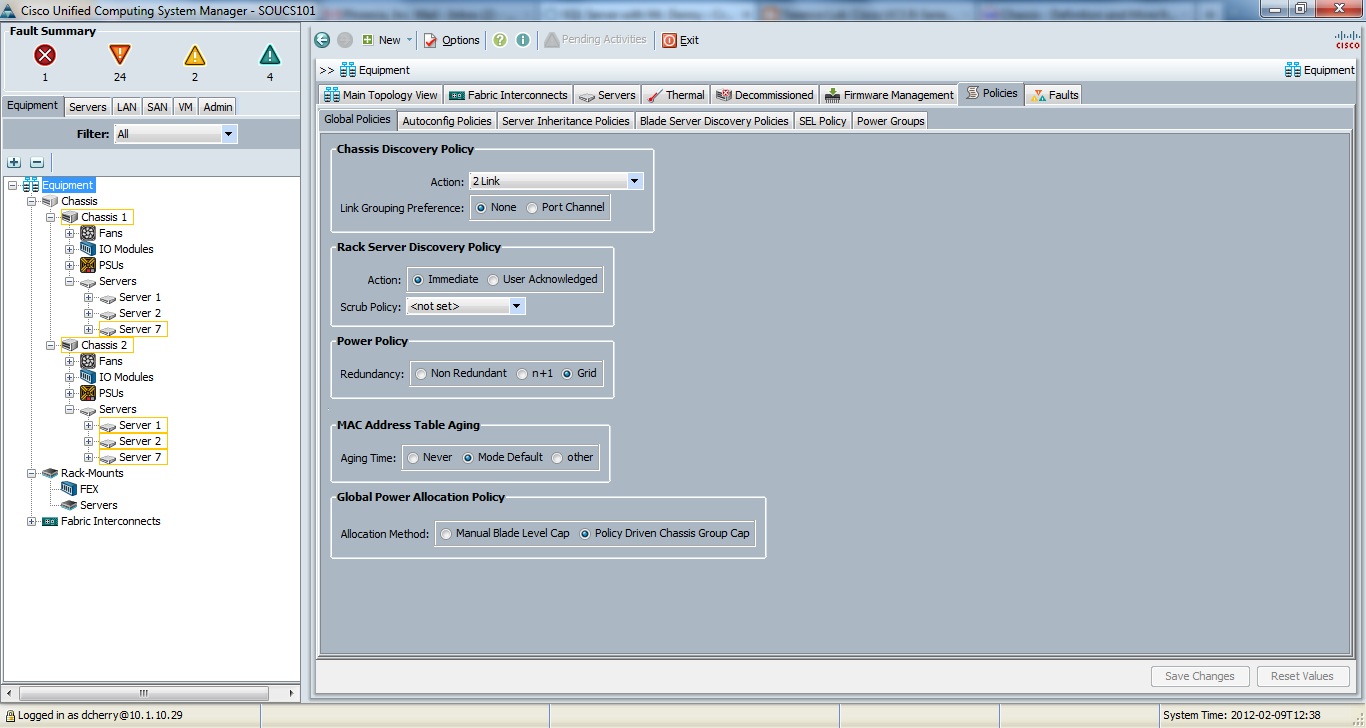The image size is (1366, 728).
Task: Click the greyed forward navigation icon
Action: click(345, 40)
